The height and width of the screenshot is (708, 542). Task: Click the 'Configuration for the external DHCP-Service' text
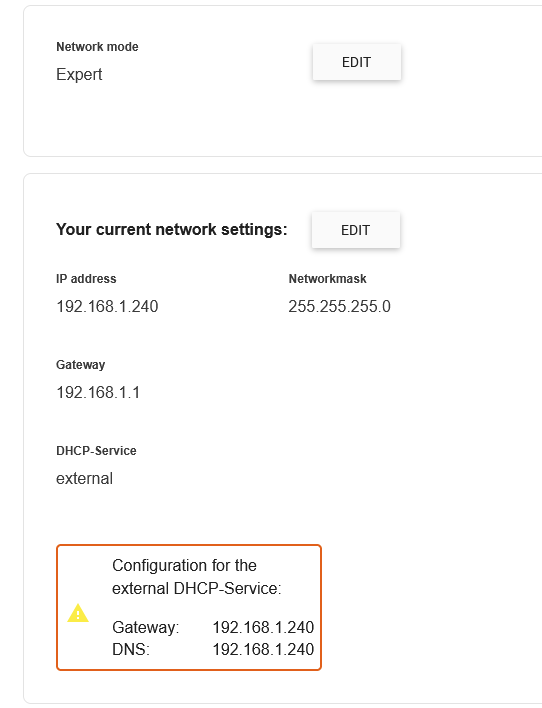click(x=196, y=577)
